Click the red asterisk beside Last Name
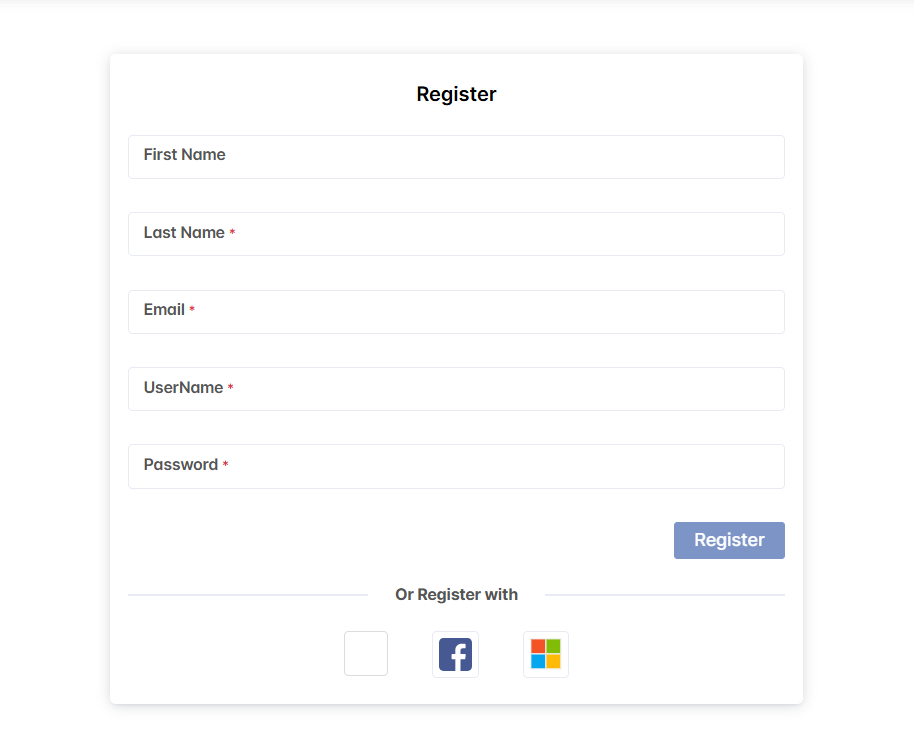This screenshot has height=734, width=914. point(232,233)
